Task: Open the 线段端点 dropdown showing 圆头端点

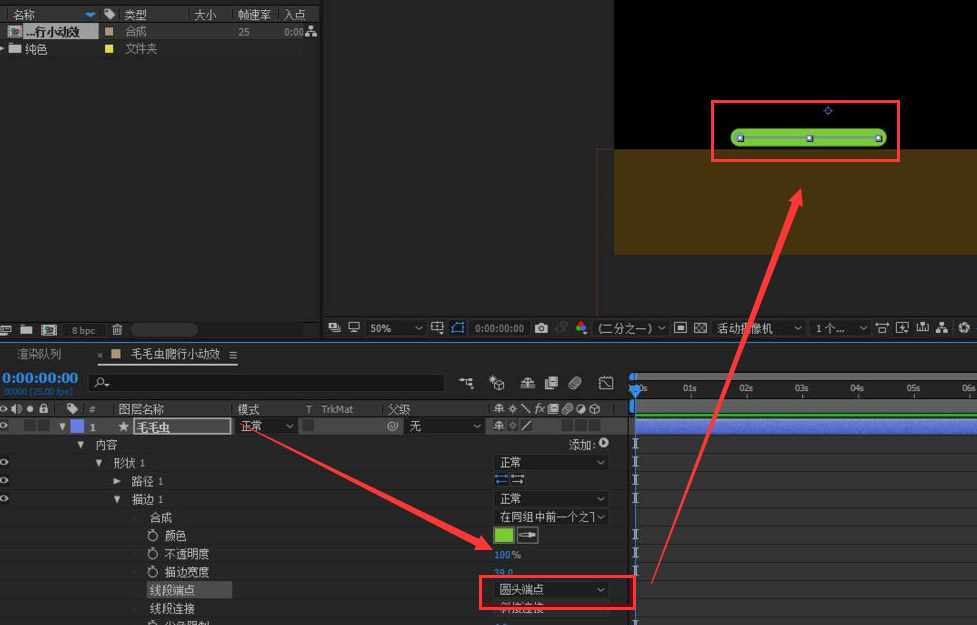Action: pyautogui.click(x=552, y=590)
